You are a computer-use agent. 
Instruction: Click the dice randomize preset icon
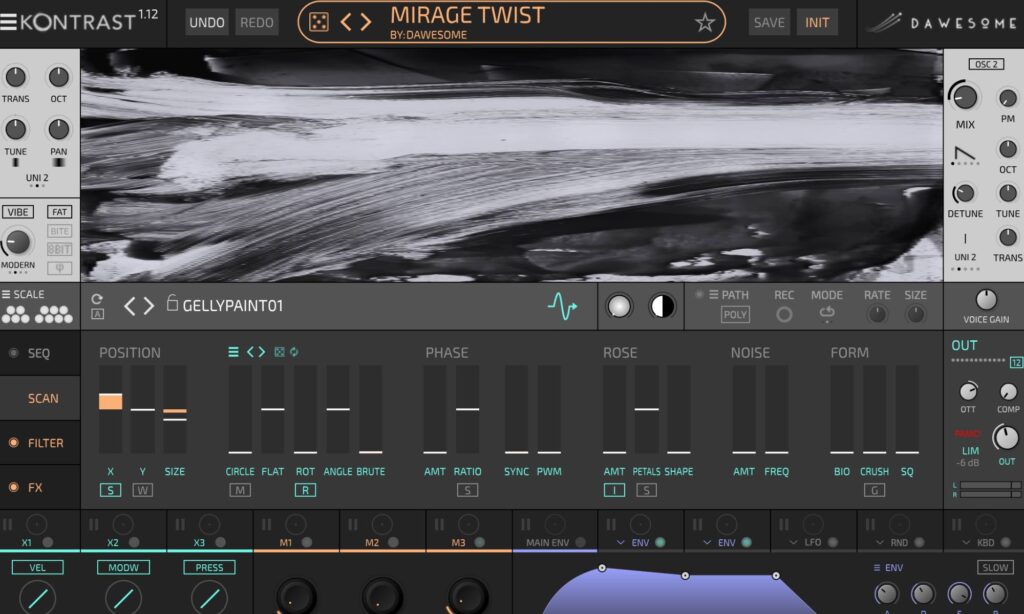pos(318,22)
